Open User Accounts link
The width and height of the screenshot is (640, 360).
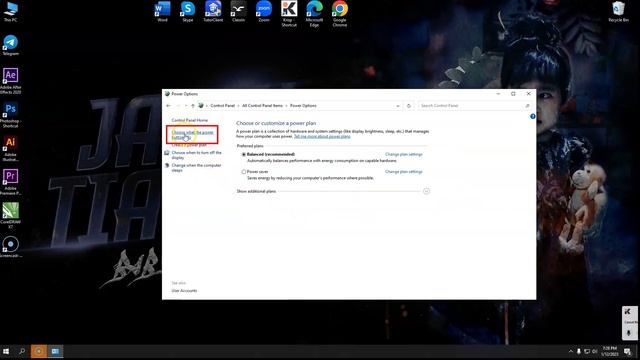coord(184,291)
